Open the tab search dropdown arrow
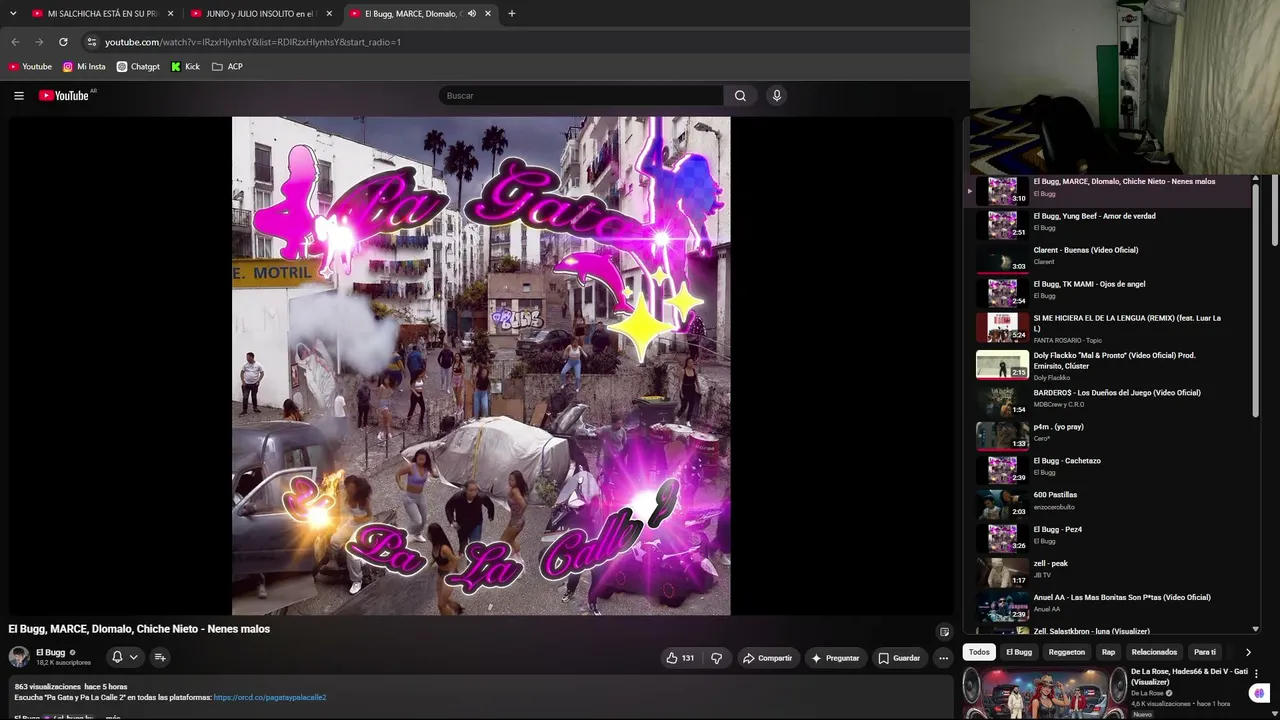This screenshot has height=720, width=1280. point(13,14)
